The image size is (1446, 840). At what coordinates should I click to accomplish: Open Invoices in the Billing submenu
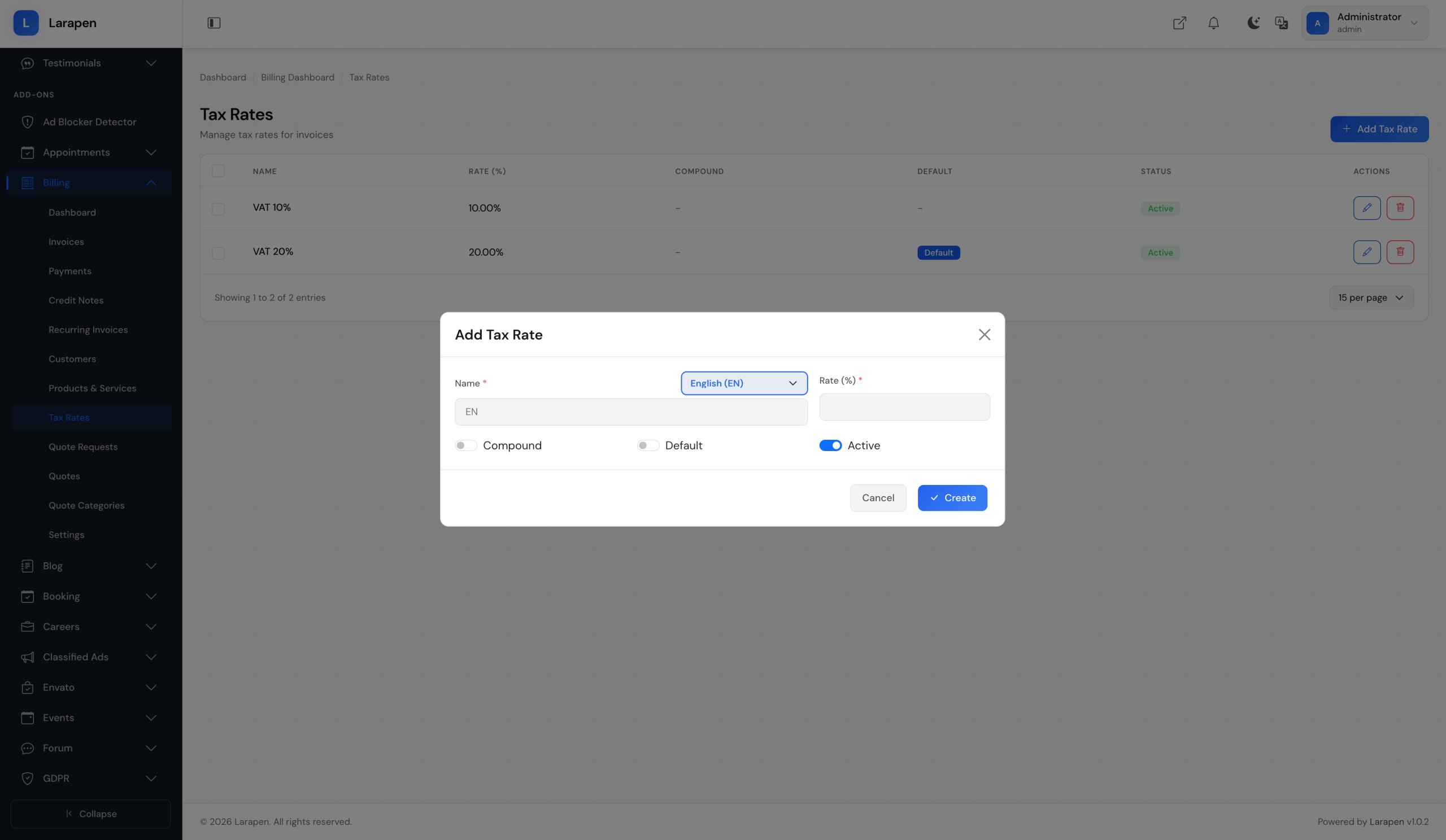(66, 242)
